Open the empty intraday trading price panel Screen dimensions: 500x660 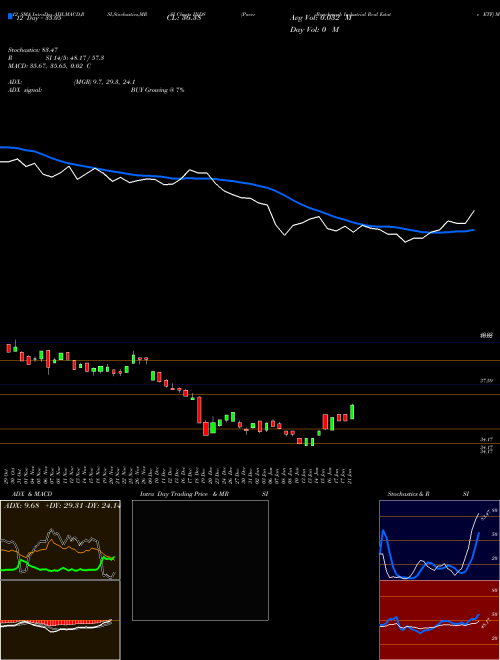click(x=200, y=560)
